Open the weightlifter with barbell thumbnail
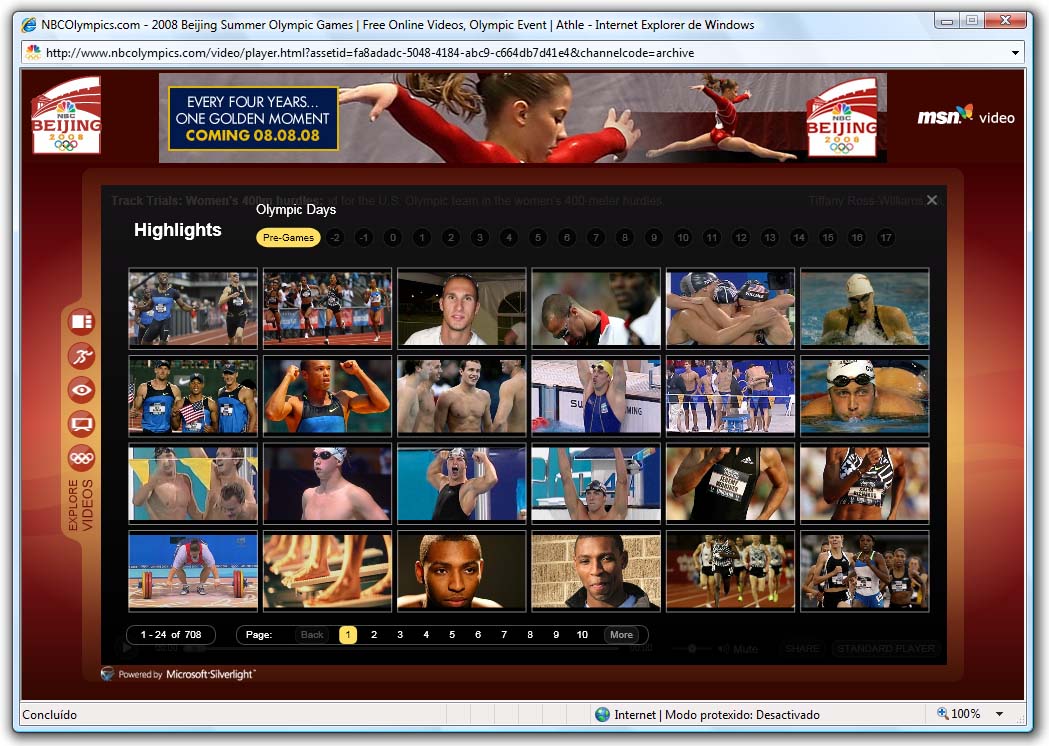 (193, 571)
